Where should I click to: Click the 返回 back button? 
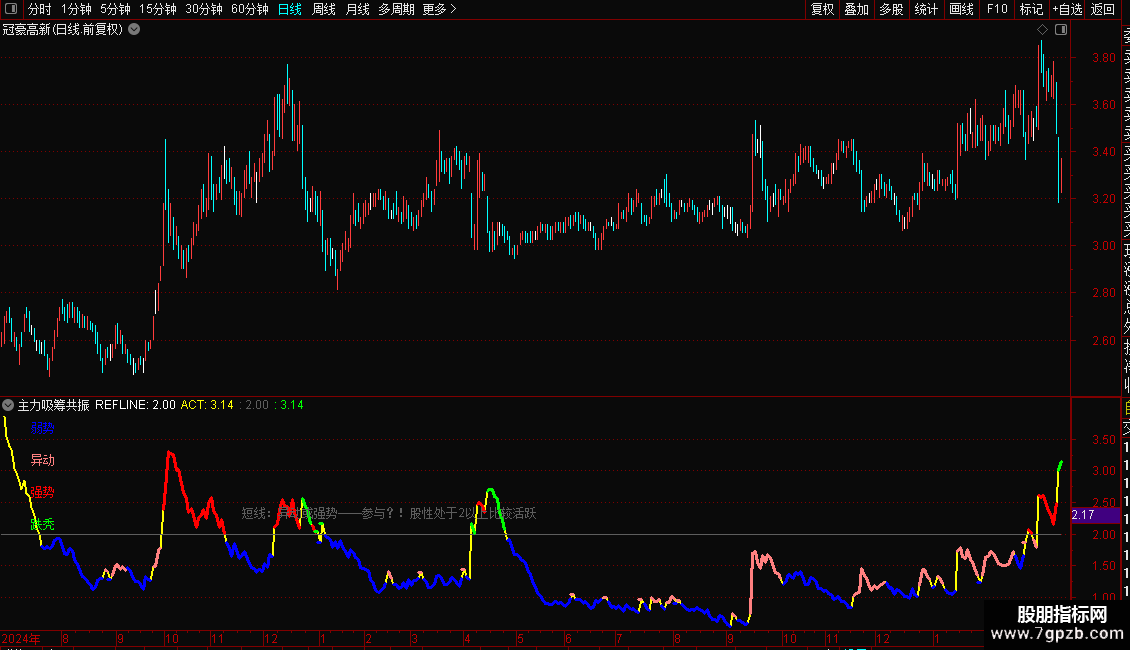pos(1103,9)
